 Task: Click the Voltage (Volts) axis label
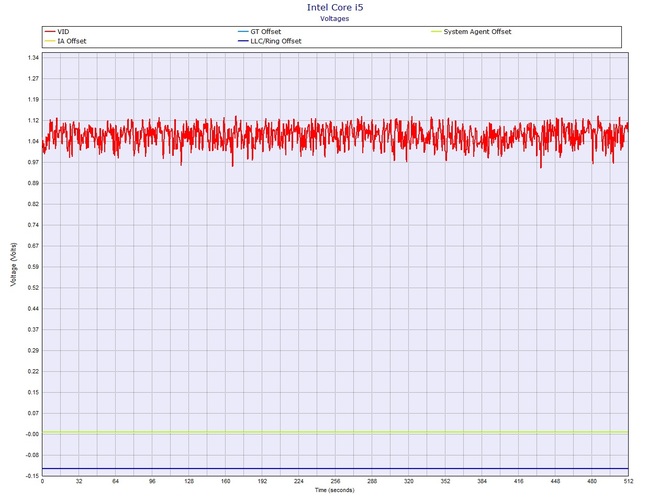coord(14,264)
